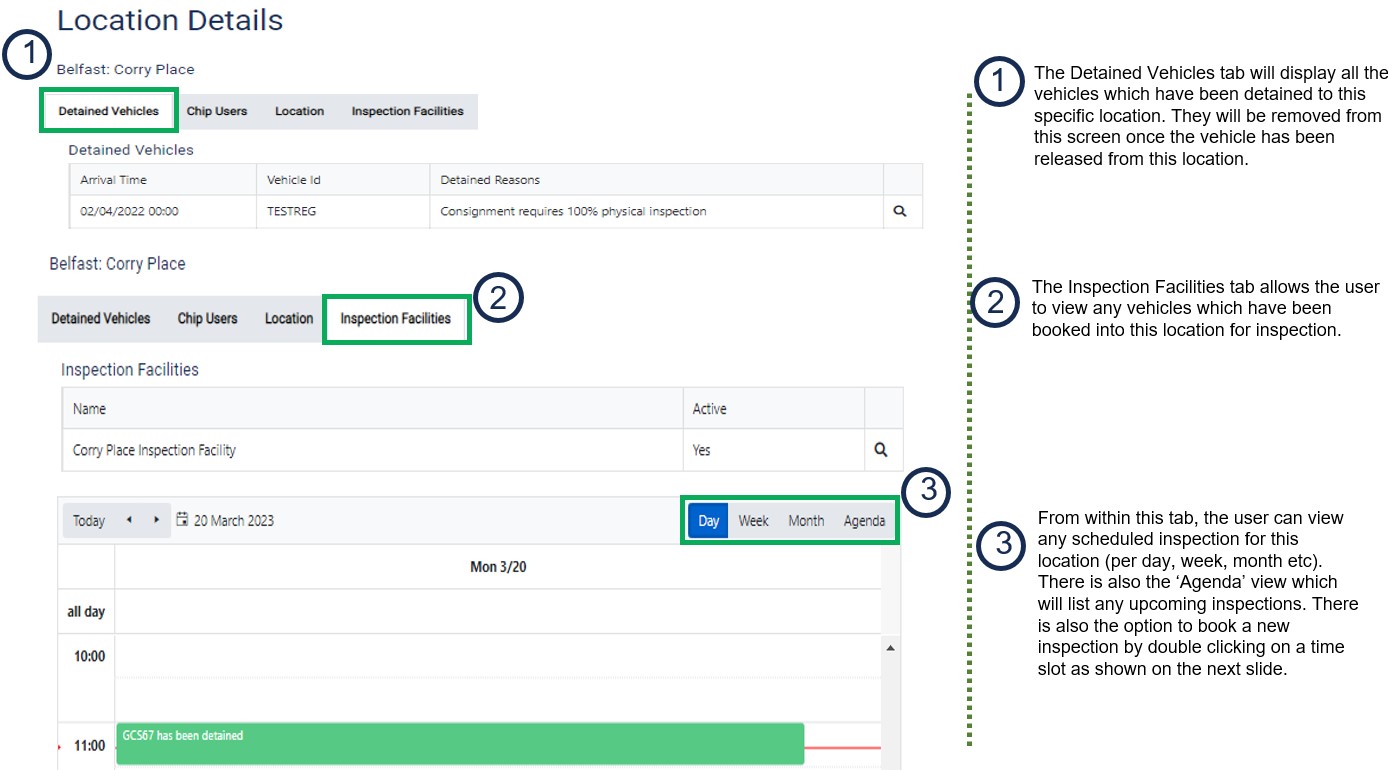Go to previous day with left arrow
This screenshot has height=770, width=1388.
pyautogui.click(x=129, y=520)
